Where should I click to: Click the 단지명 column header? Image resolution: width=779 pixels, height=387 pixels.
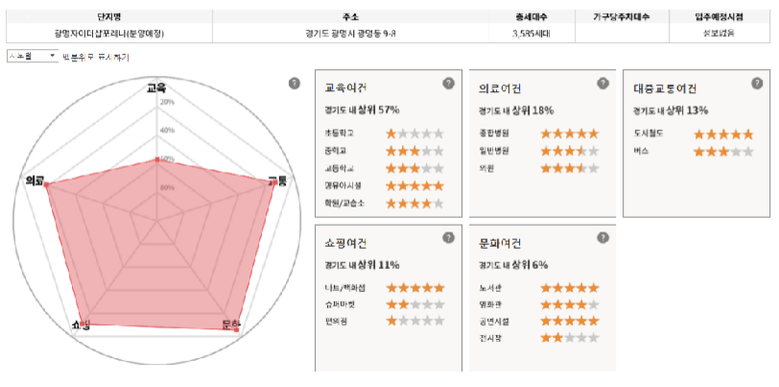click(x=109, y=17)
